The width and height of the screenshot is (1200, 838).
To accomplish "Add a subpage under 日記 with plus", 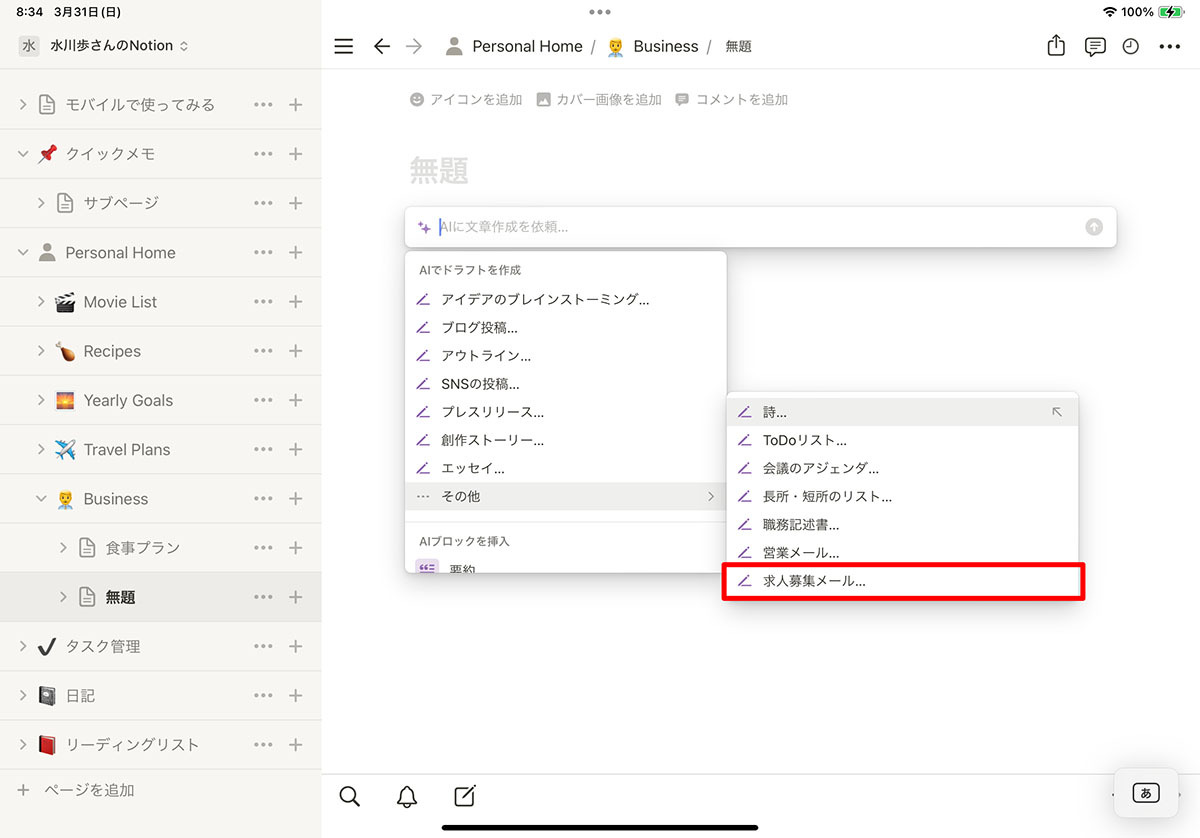I will pyautogui.click(x=295, y=695).
